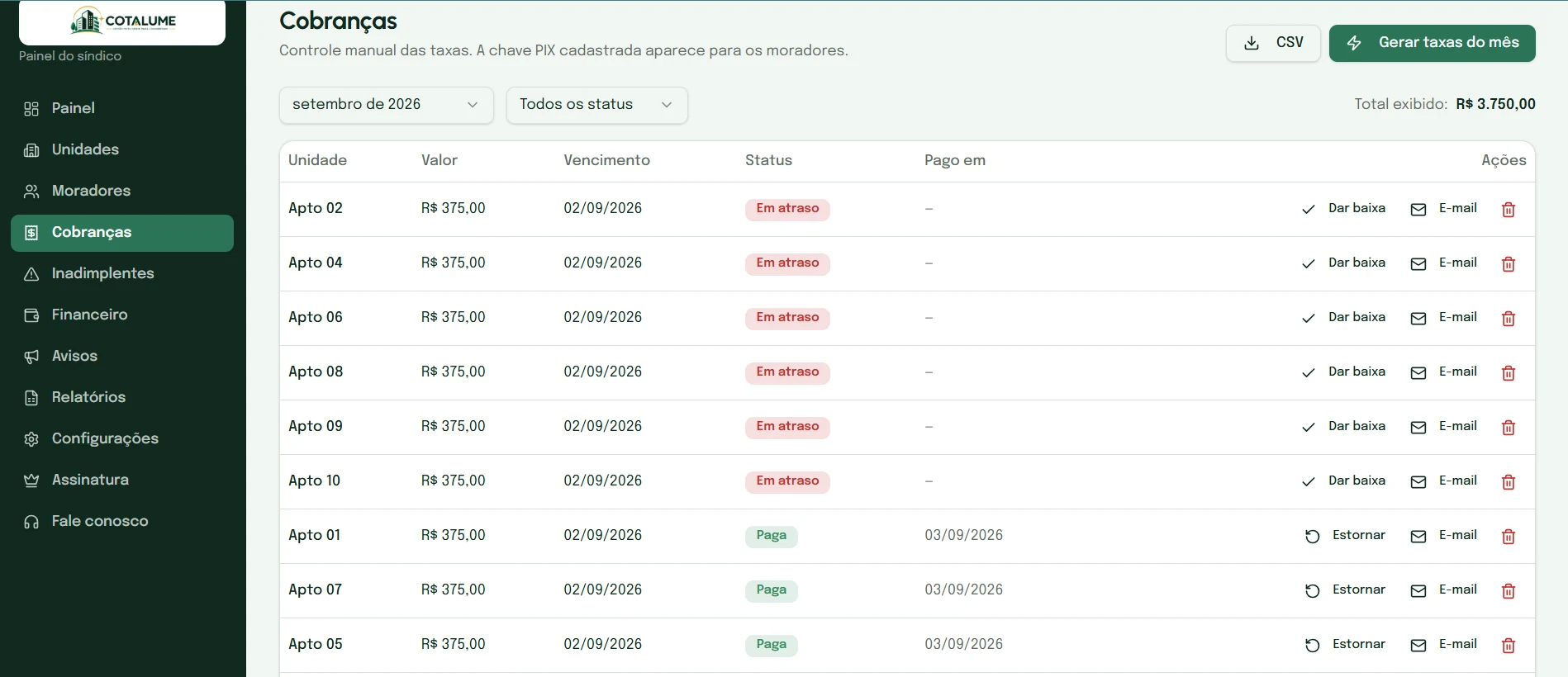The width and height of the screenshot is (1568, 677).
Task: Open the Assinatura page
Action: coord(122,480)
